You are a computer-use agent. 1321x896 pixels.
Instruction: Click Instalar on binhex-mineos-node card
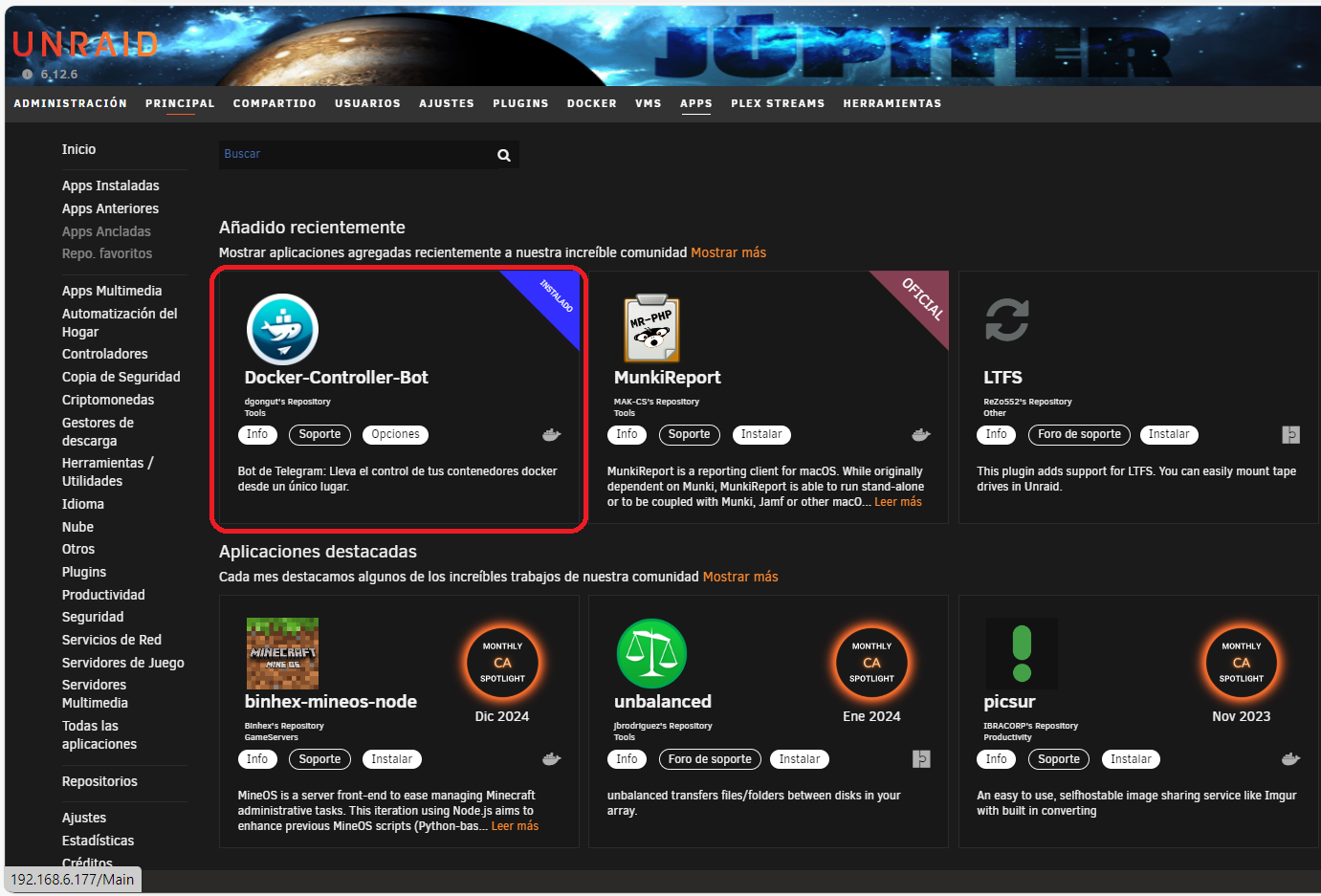pos(391,759)
